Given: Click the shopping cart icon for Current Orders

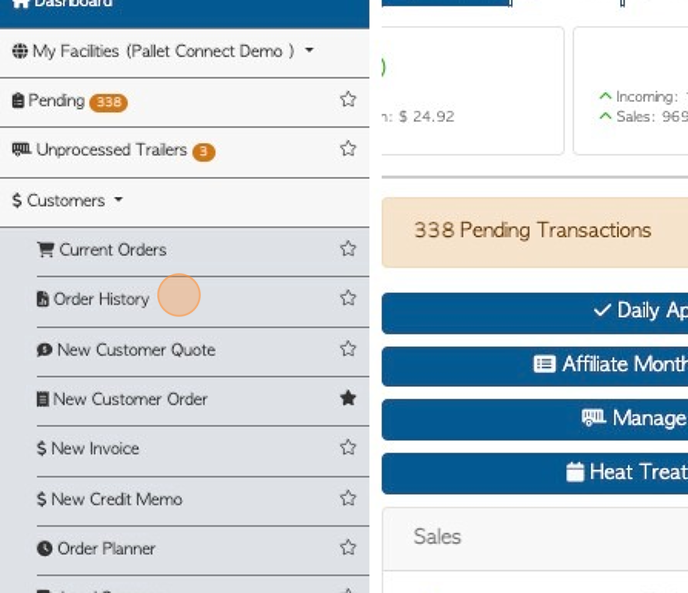Looking at the screenshot, I should [45, 250].
